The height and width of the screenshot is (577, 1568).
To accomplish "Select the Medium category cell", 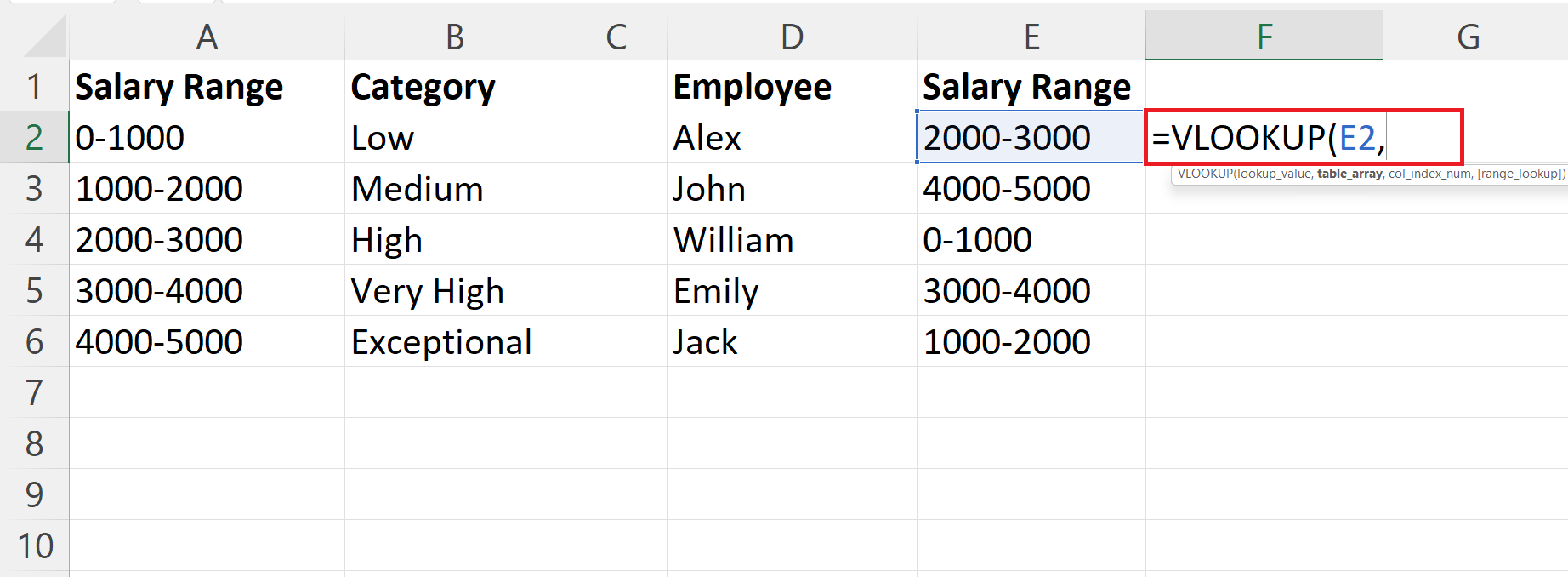I will [455, 188].
